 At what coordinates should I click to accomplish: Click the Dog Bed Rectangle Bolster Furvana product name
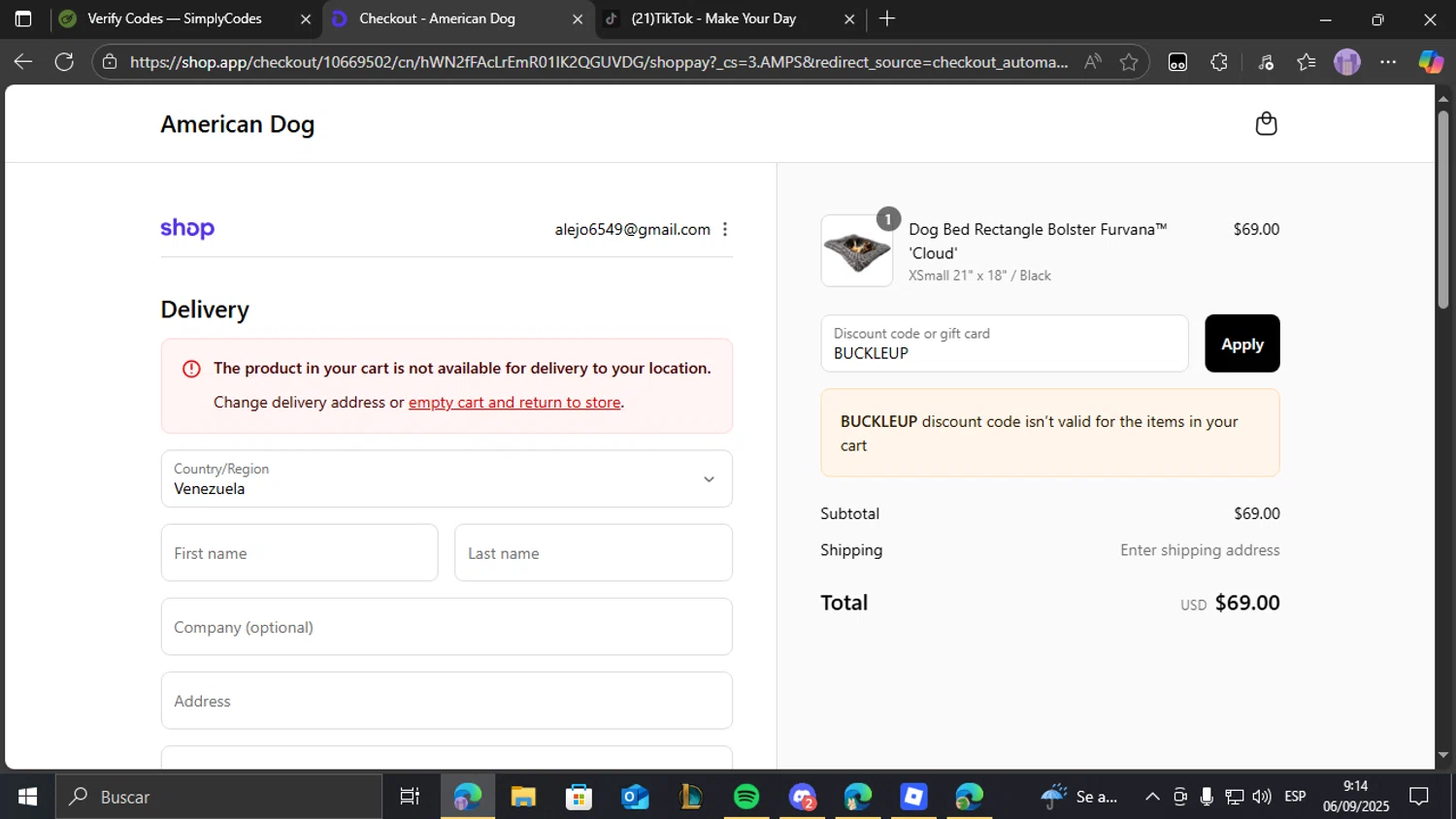pyautogui.click(x=1038, y=241)
